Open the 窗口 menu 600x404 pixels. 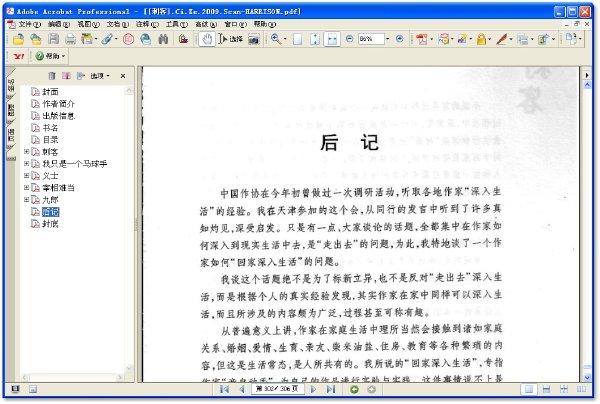235,24
